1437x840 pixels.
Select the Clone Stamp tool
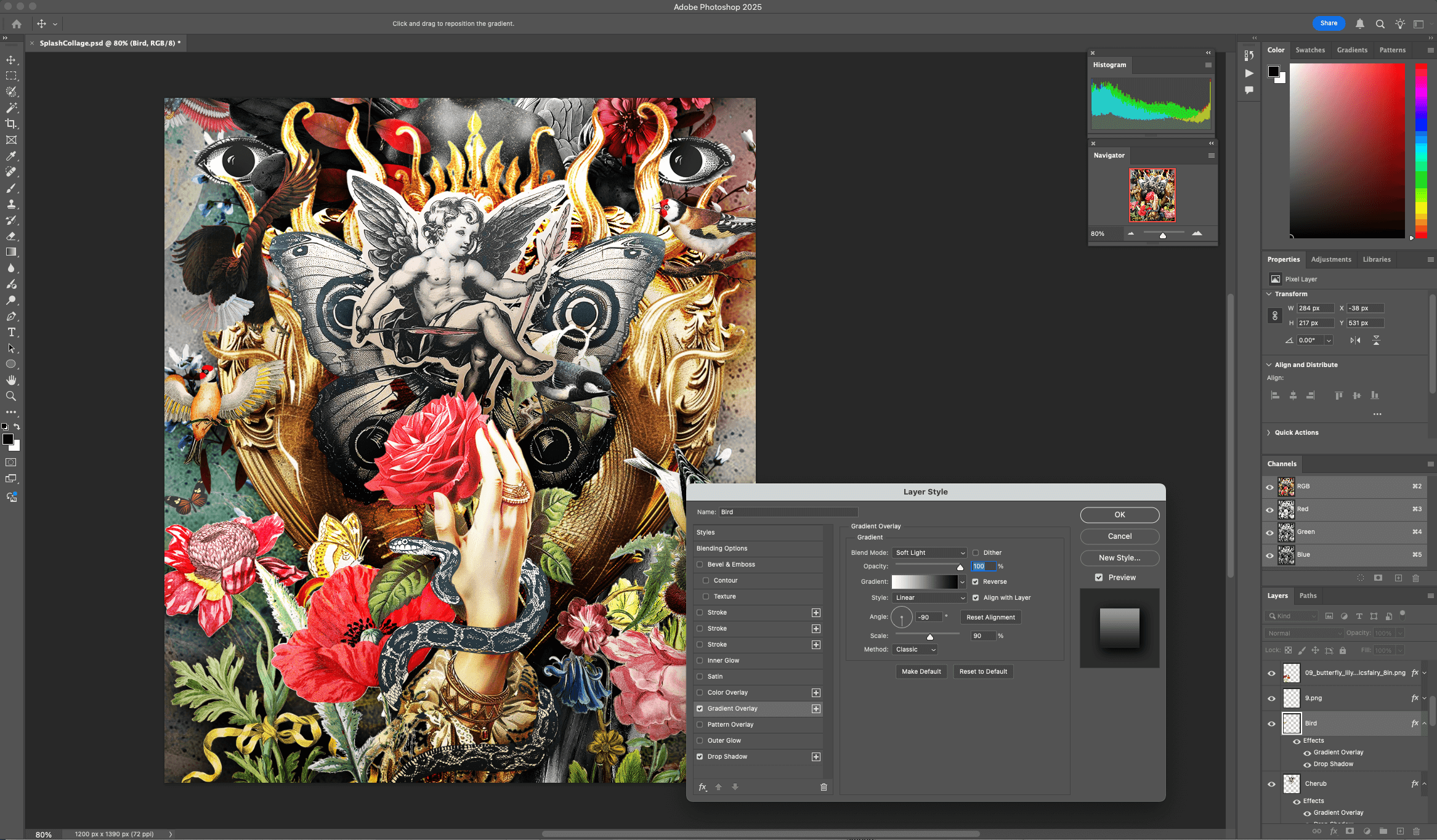click(11, 204)
